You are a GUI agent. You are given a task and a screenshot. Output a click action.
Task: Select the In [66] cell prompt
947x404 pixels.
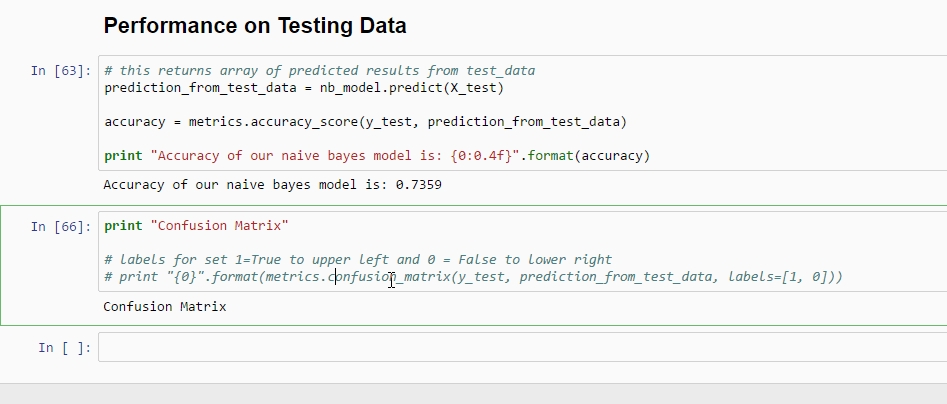pos(61,227)
